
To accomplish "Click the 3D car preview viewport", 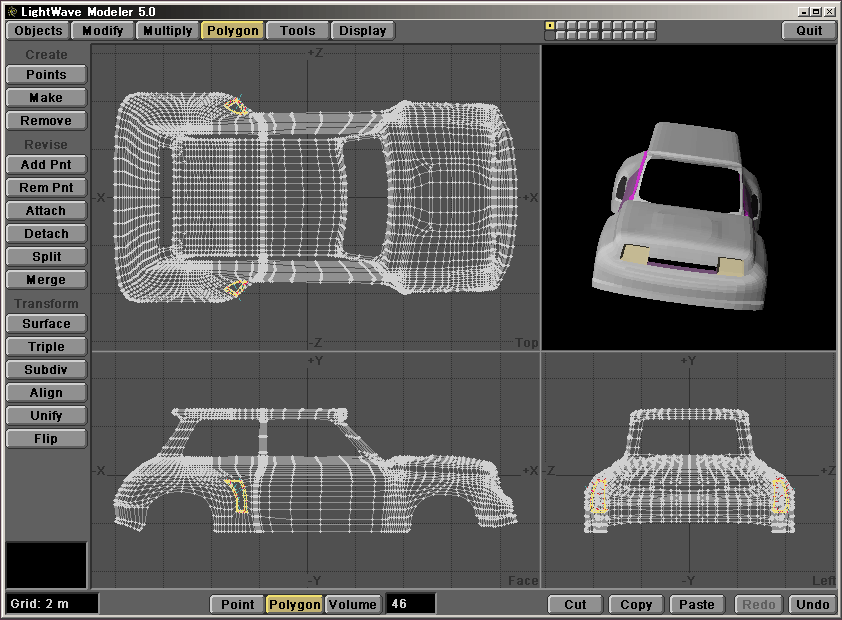I will pos(688,198).
